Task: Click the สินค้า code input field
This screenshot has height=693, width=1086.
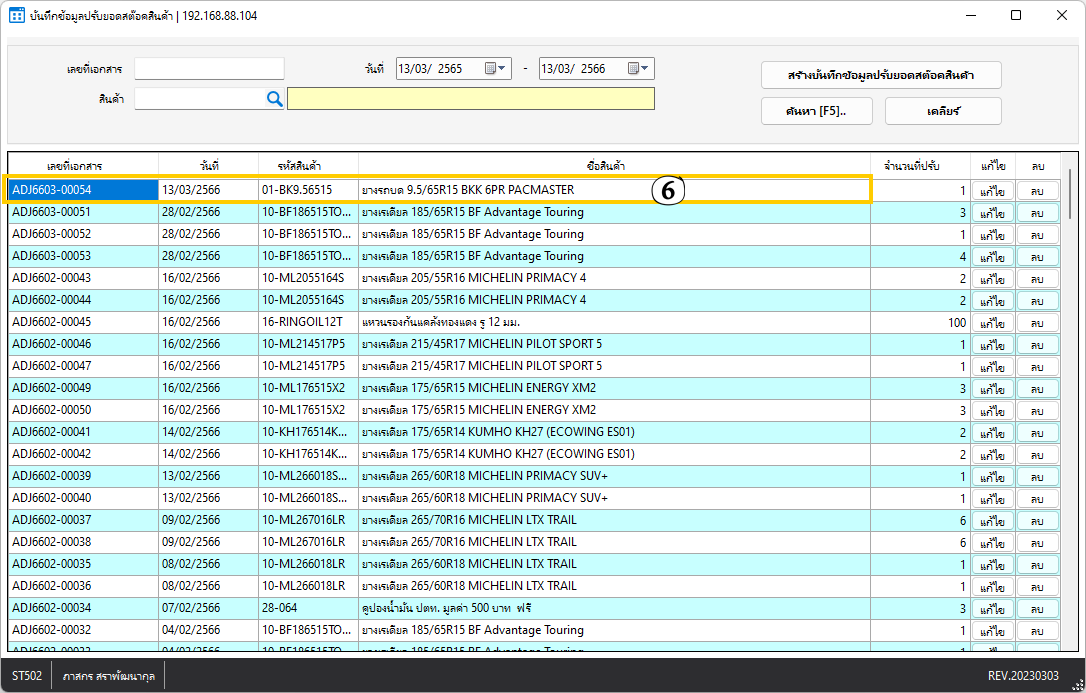Action: pos(198,98)
